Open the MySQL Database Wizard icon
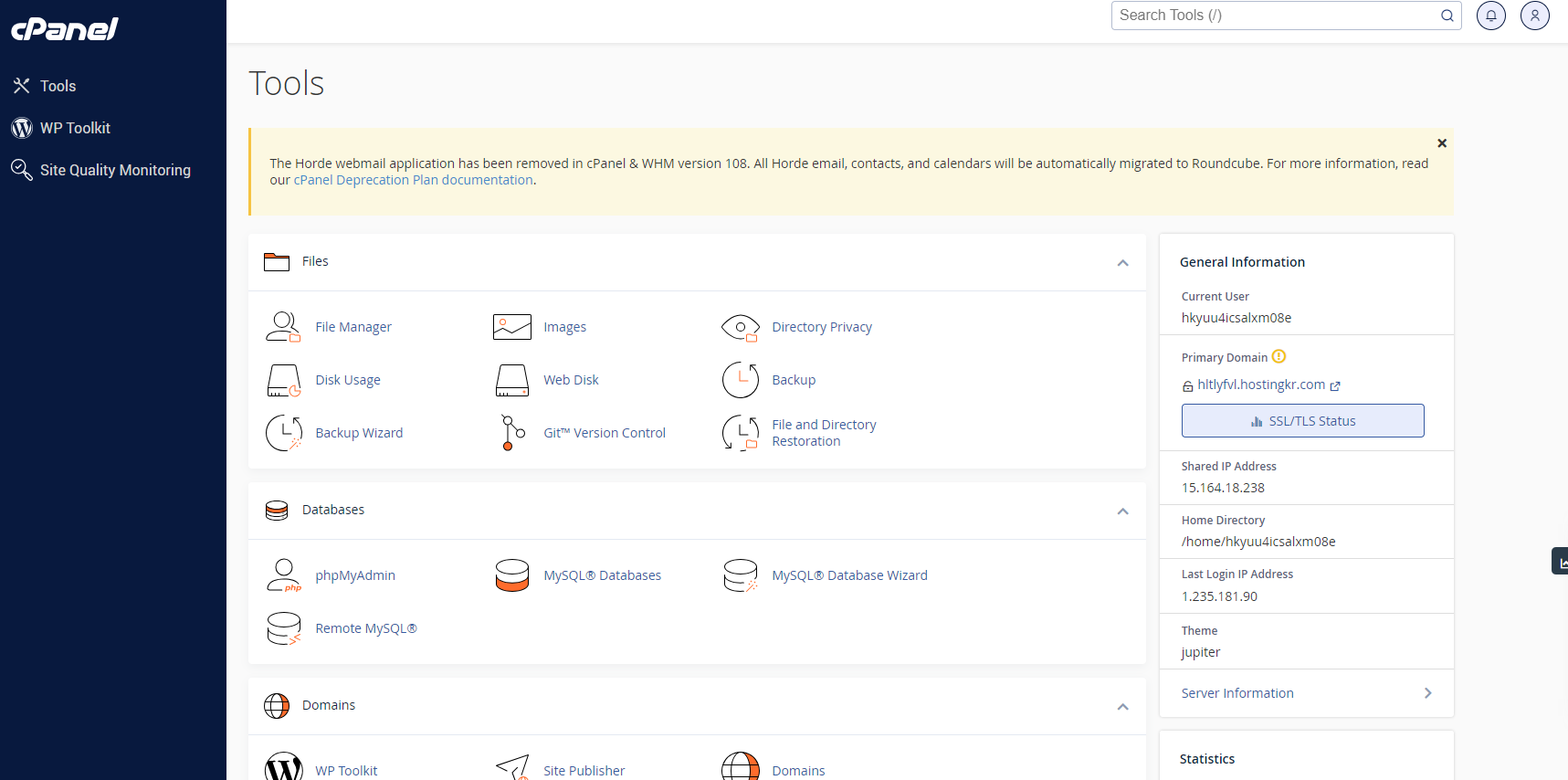Image resolution: width=1568 pixels, height=780 pixels. pos(741,575)
